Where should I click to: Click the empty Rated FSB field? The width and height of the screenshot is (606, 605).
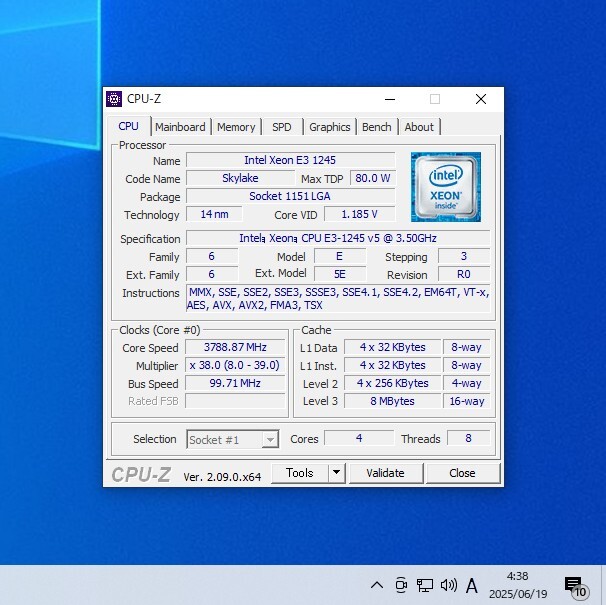(x=235, y=401)
